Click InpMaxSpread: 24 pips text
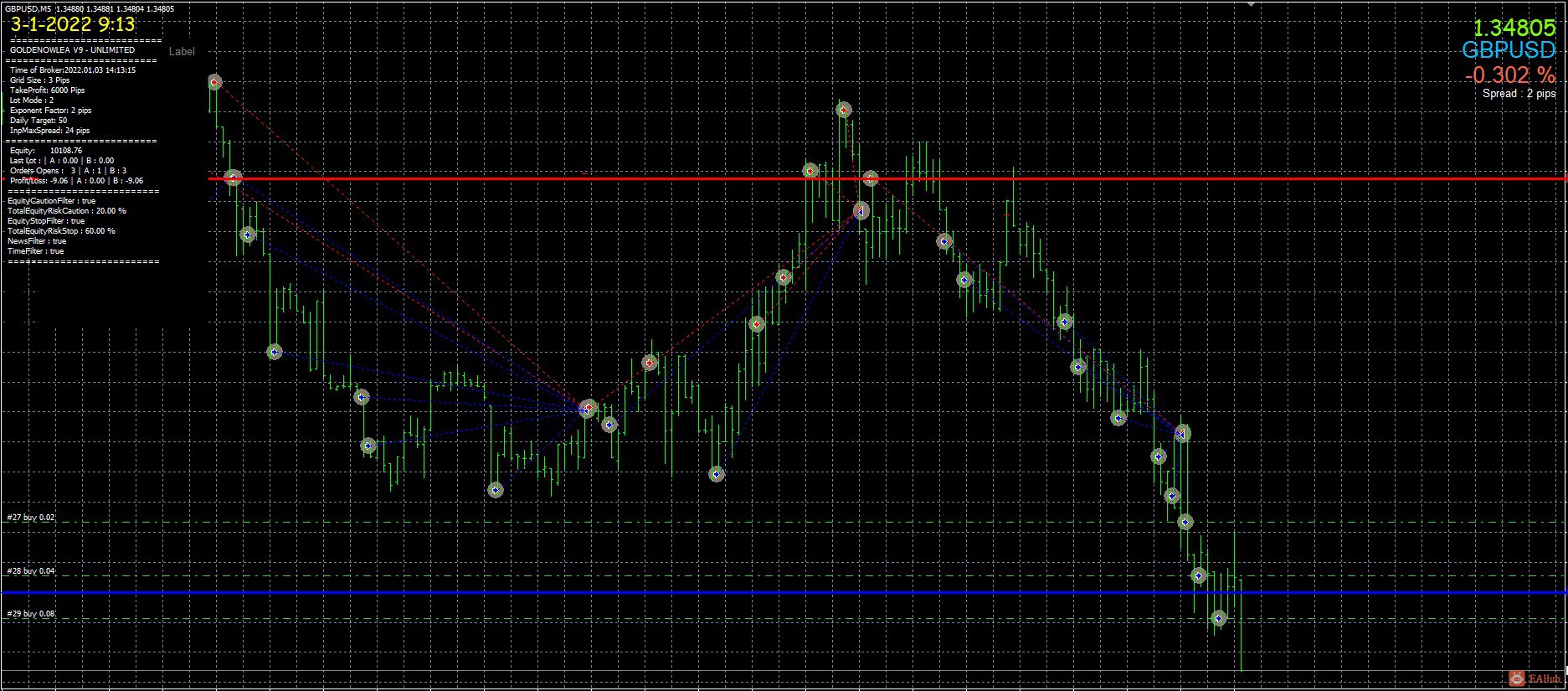1568x691 pixels. click(50, 131)
